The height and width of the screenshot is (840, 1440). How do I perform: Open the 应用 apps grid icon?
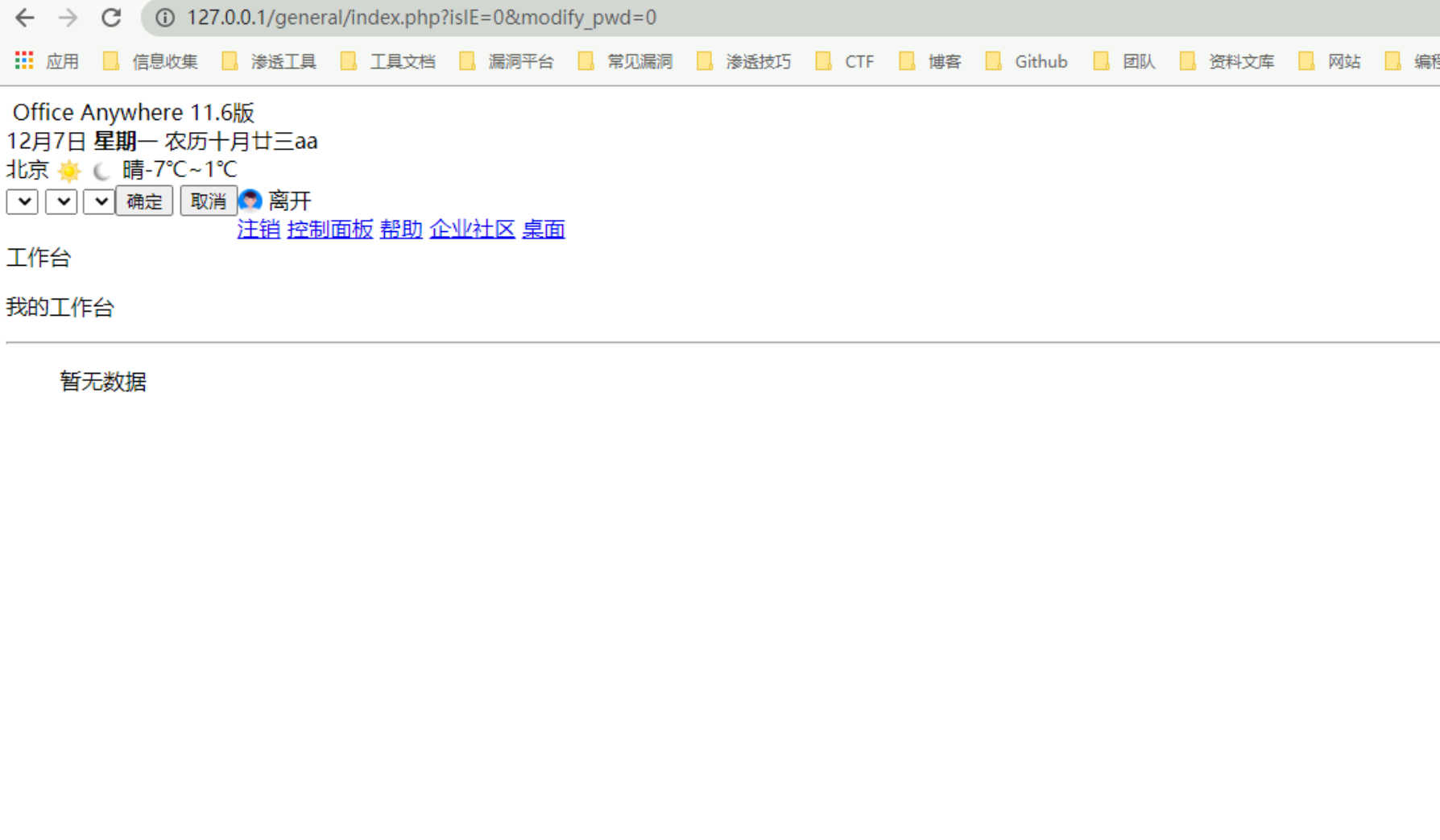pyautogui.click(x=24, y=61)
